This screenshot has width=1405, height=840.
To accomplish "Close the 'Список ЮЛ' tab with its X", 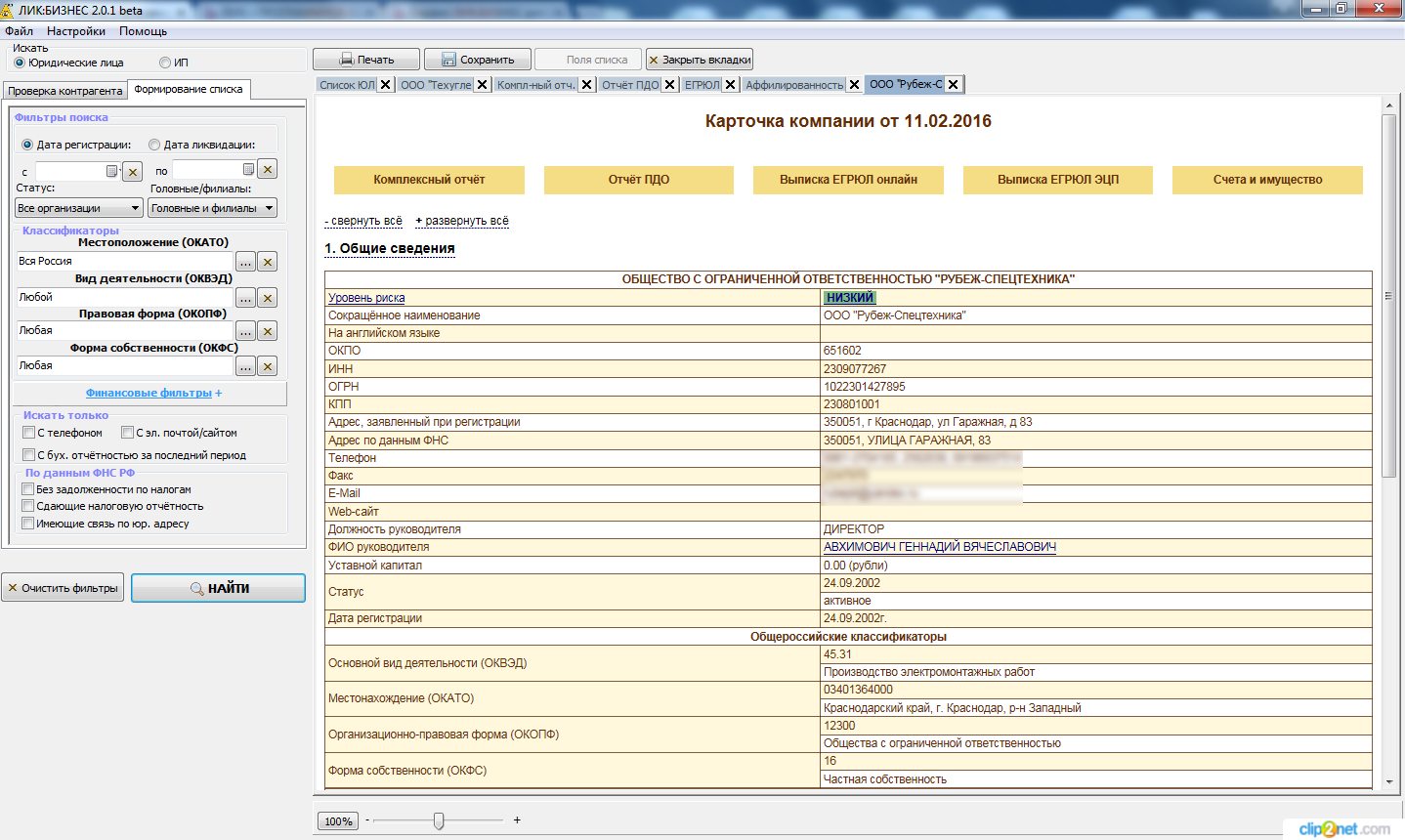I will pos(386,85).
